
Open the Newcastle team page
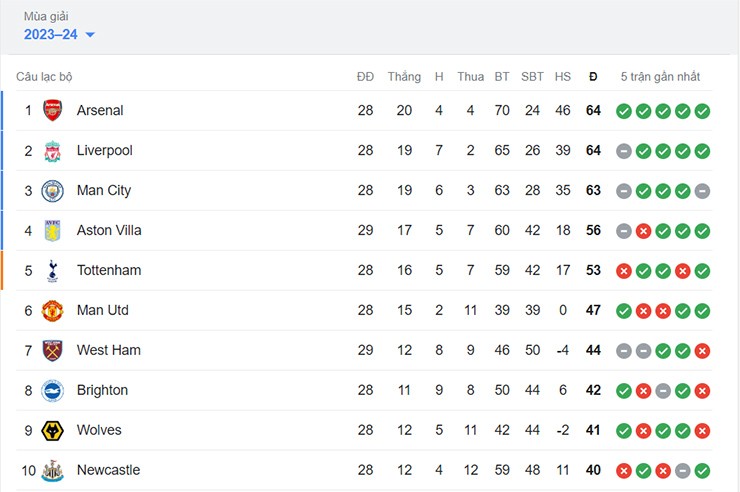(x=108, y=470)
